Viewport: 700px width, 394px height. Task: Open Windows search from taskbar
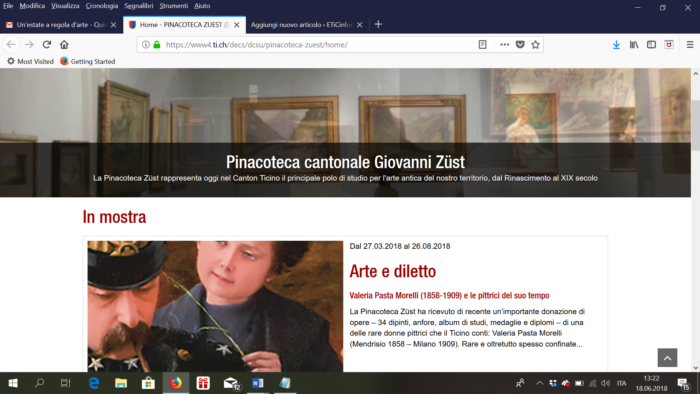pos(39,383)
